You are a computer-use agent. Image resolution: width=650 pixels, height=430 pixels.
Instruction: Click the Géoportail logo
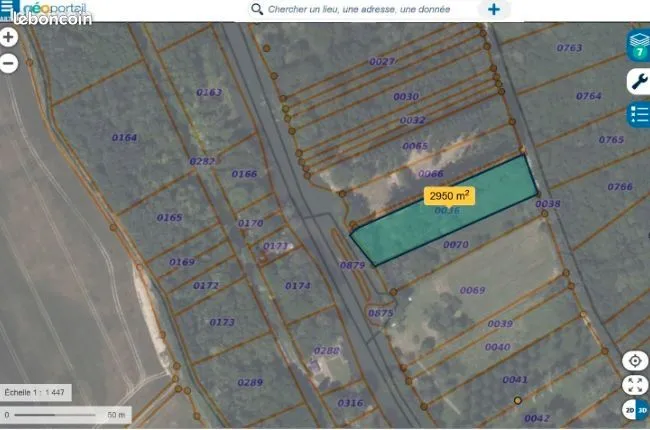[x=55, y=8]
